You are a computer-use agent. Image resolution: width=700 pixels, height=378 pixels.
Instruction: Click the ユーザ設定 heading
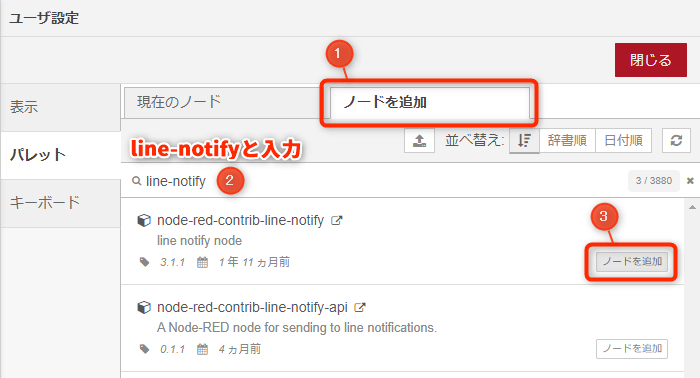tap(44, 18)
